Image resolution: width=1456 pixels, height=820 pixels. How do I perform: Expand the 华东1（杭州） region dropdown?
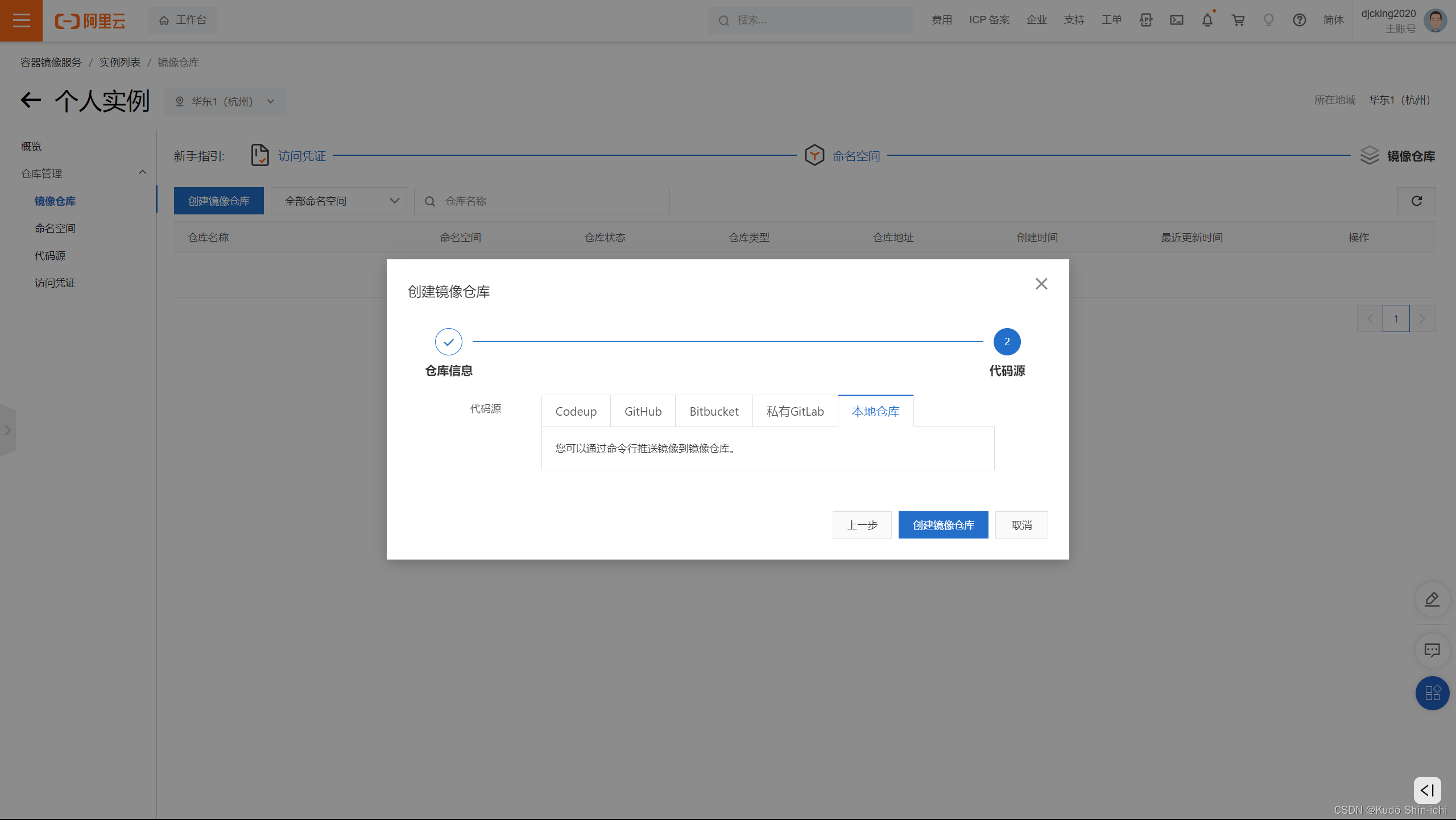225,101
